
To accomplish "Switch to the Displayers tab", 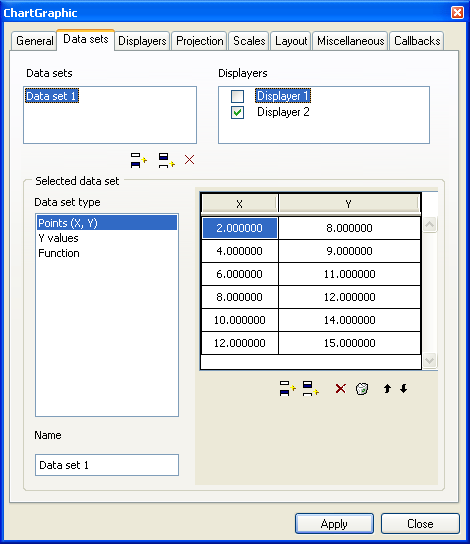I will point(142,41).
